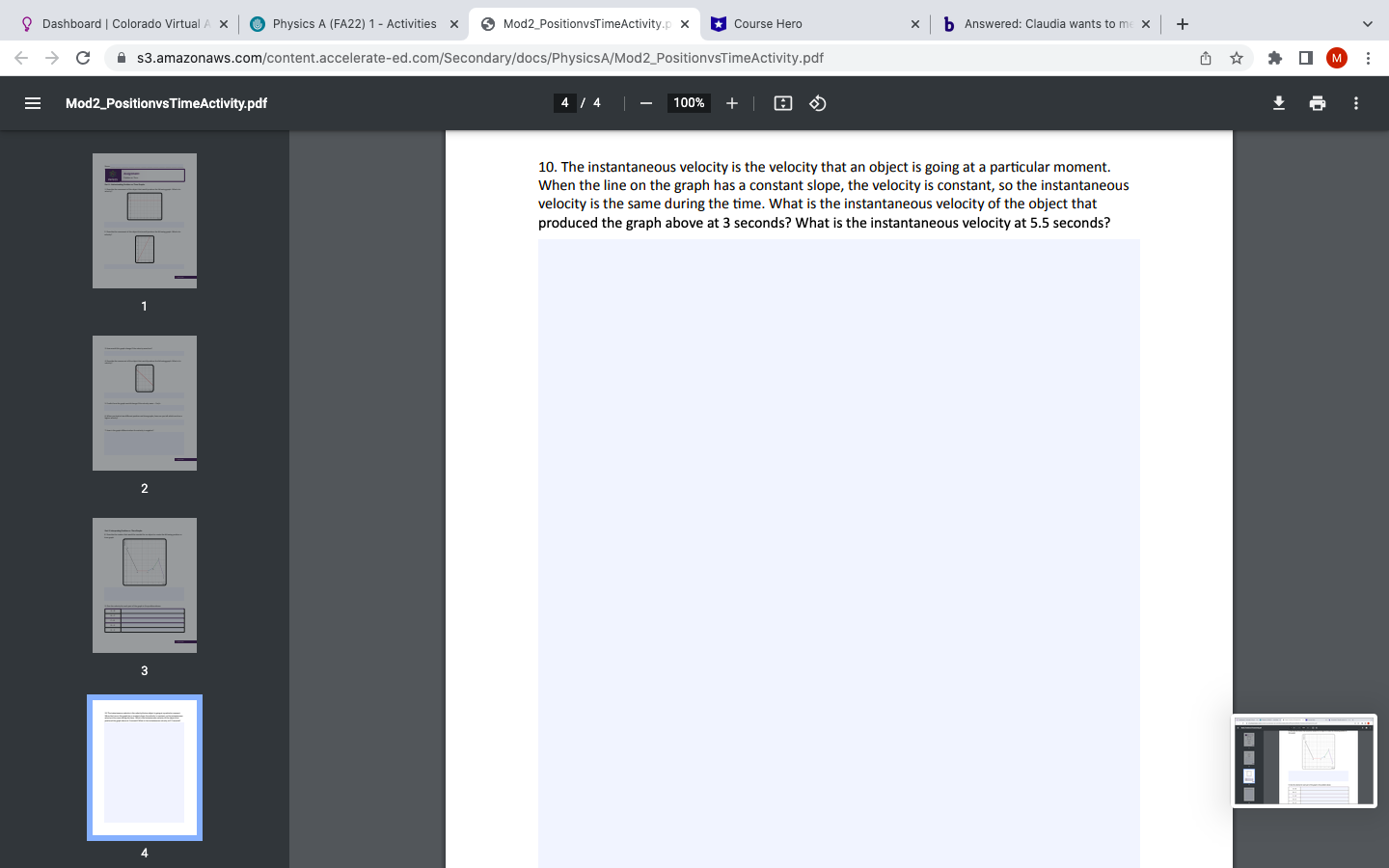Click the current page number field

tap(565, 103)
